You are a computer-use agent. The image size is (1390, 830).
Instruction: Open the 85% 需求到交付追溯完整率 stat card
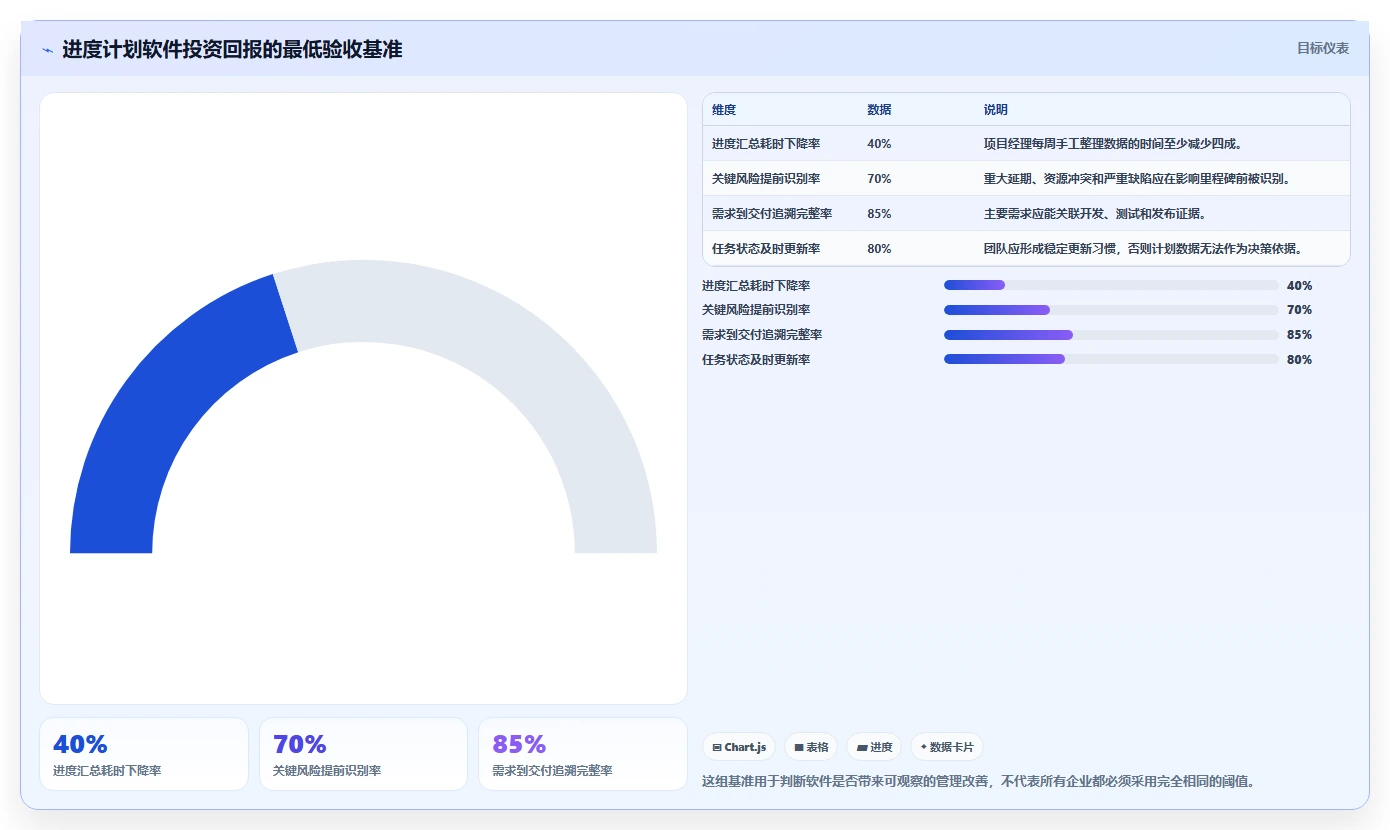(x=583, y=754)
